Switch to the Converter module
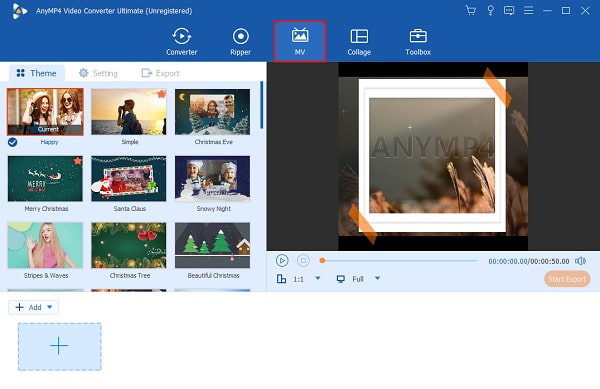 pos(181,41)
